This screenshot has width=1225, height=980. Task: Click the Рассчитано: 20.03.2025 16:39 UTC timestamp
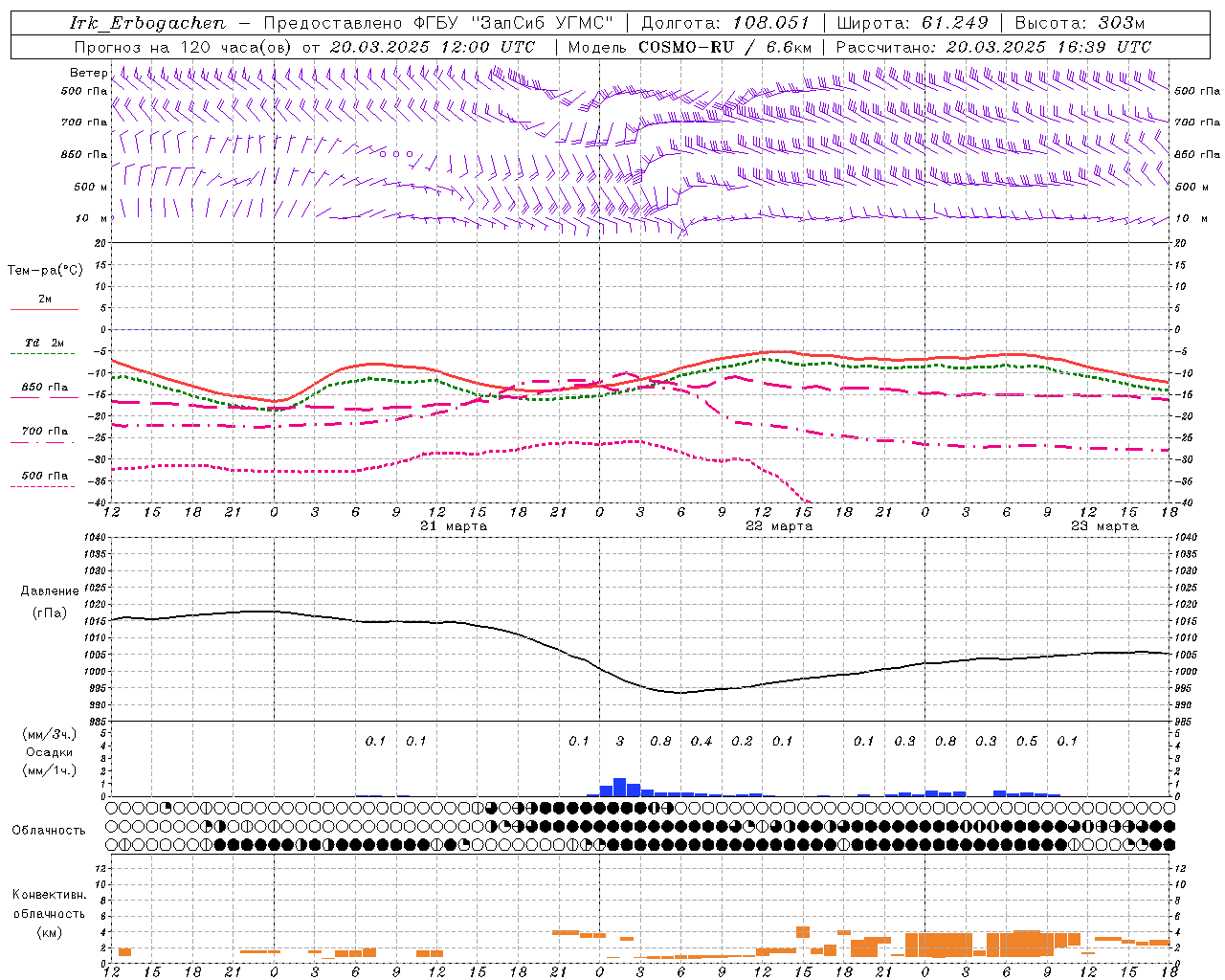[993, 47]
